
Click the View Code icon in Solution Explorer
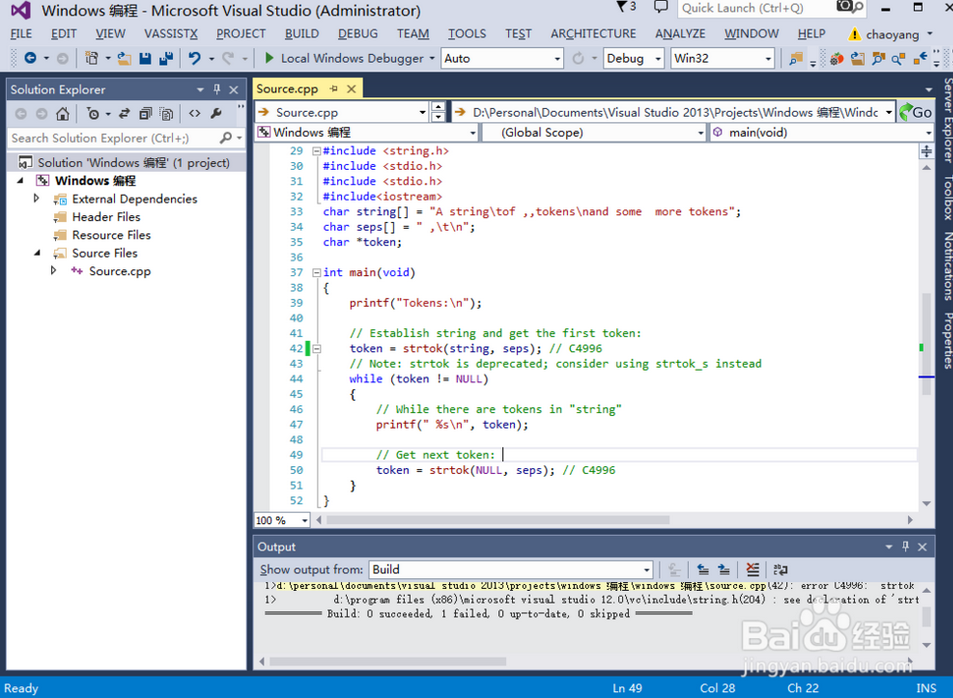[x=194, y=114]
